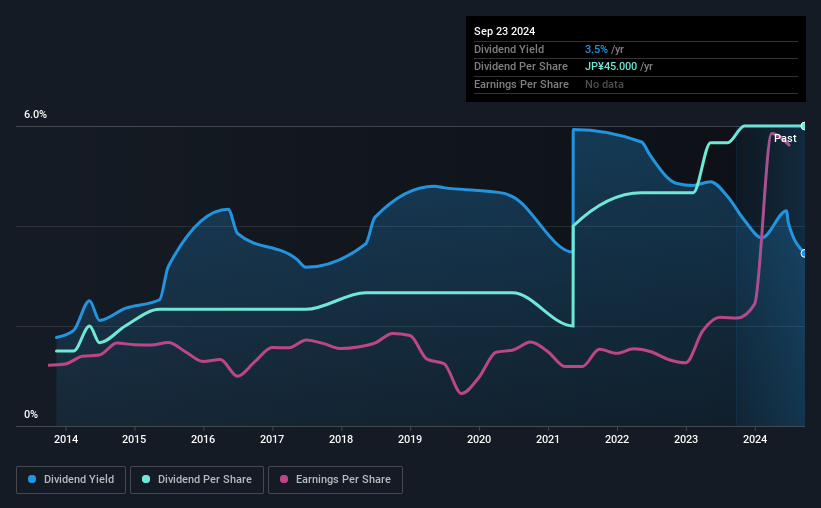This screenshot has height=508, width=821.
Task: Click the 2016 x-axis year label
Action: point(203,439)
